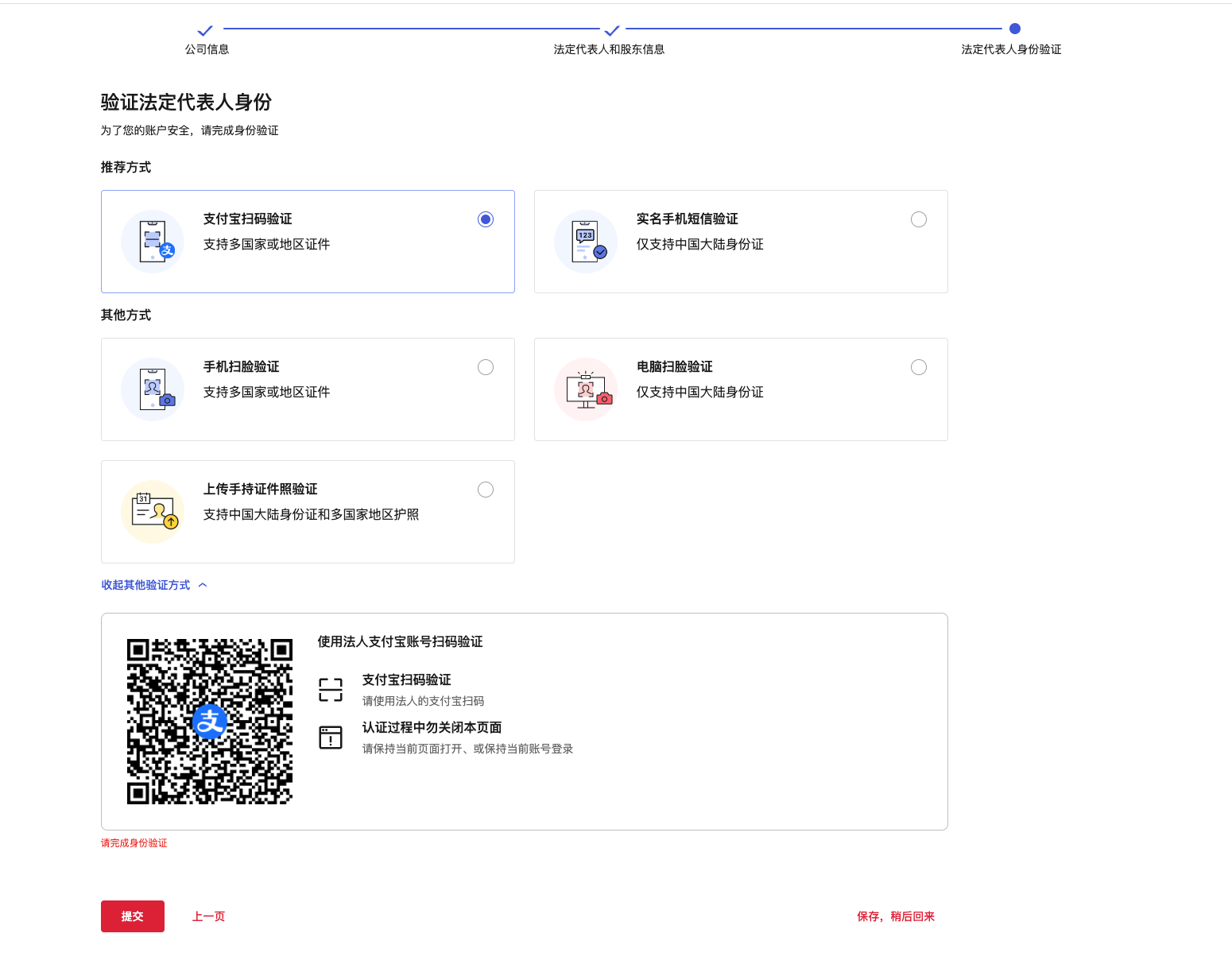
Task: Click the browser window warning icon
Action: (331, 738)
